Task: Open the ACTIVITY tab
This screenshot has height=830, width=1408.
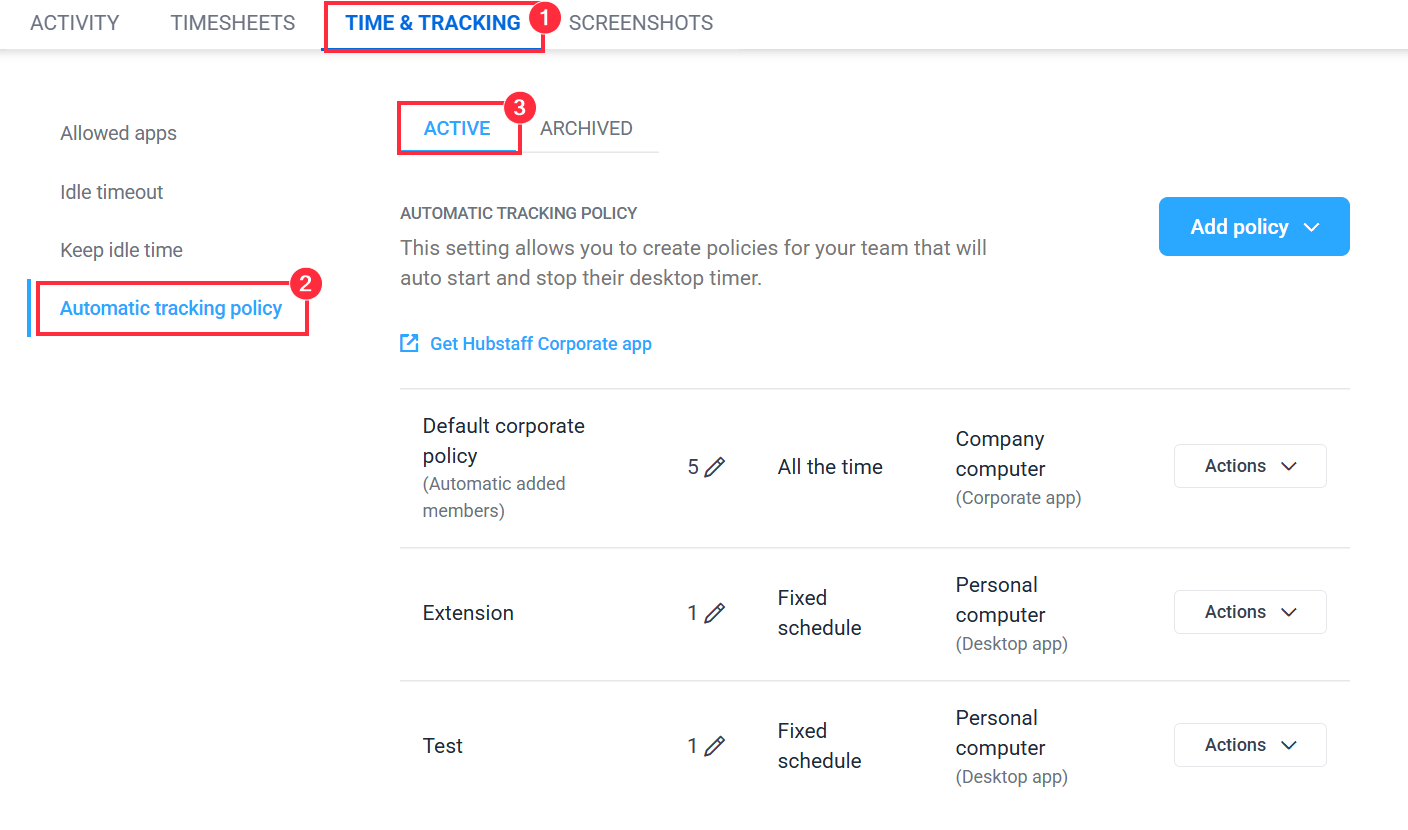Action: (74, 22)
